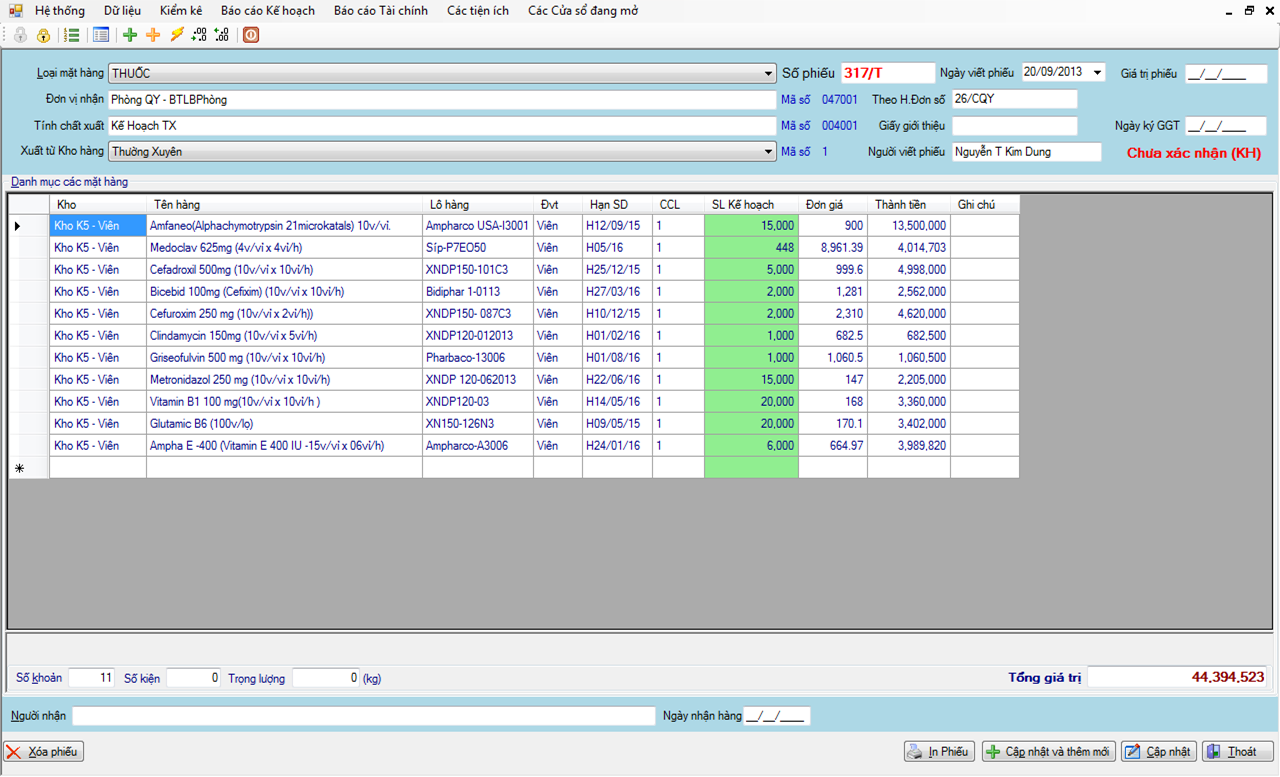Click the Giá trị phiếu date field
The image size is (1280, 777).
tap(1226, 74)
